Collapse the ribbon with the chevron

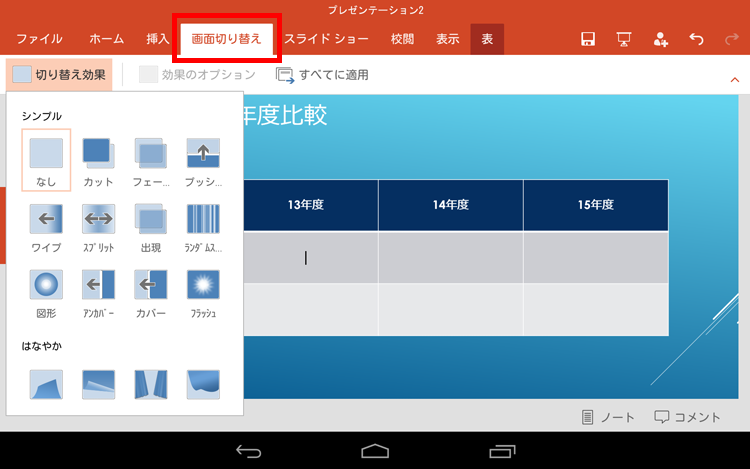tap(735, 78)
